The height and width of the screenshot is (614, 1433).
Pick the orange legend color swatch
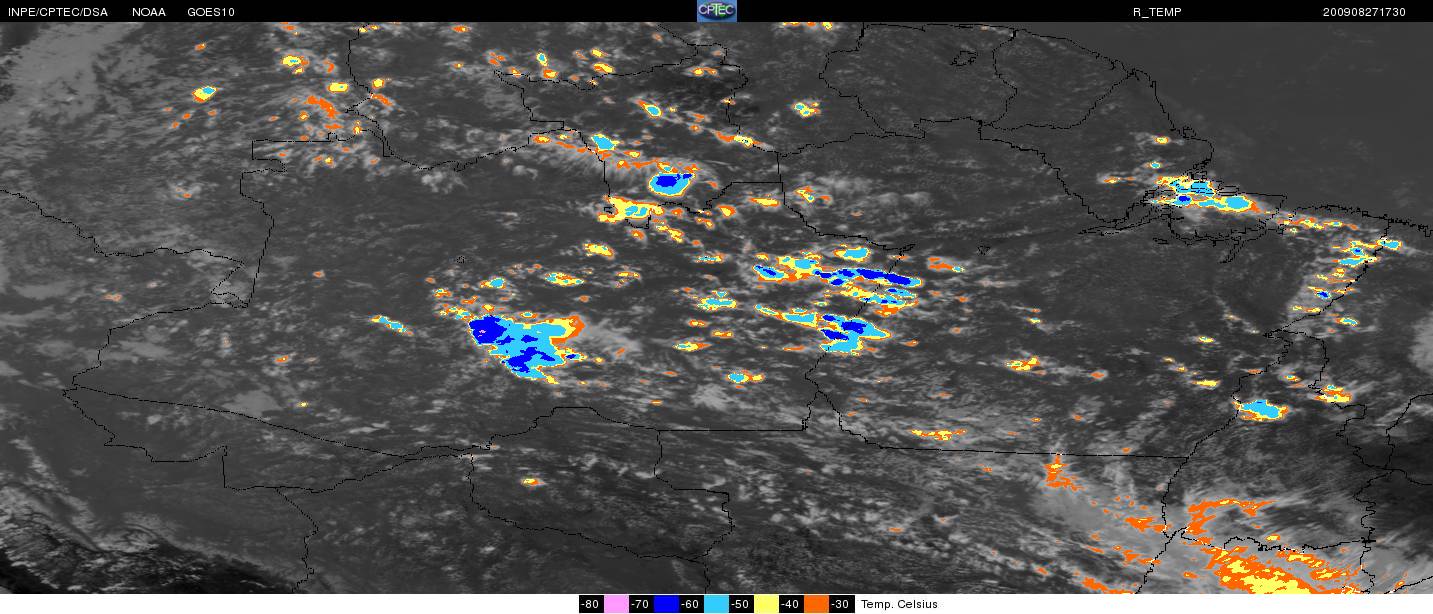click(x=817, y=604)
